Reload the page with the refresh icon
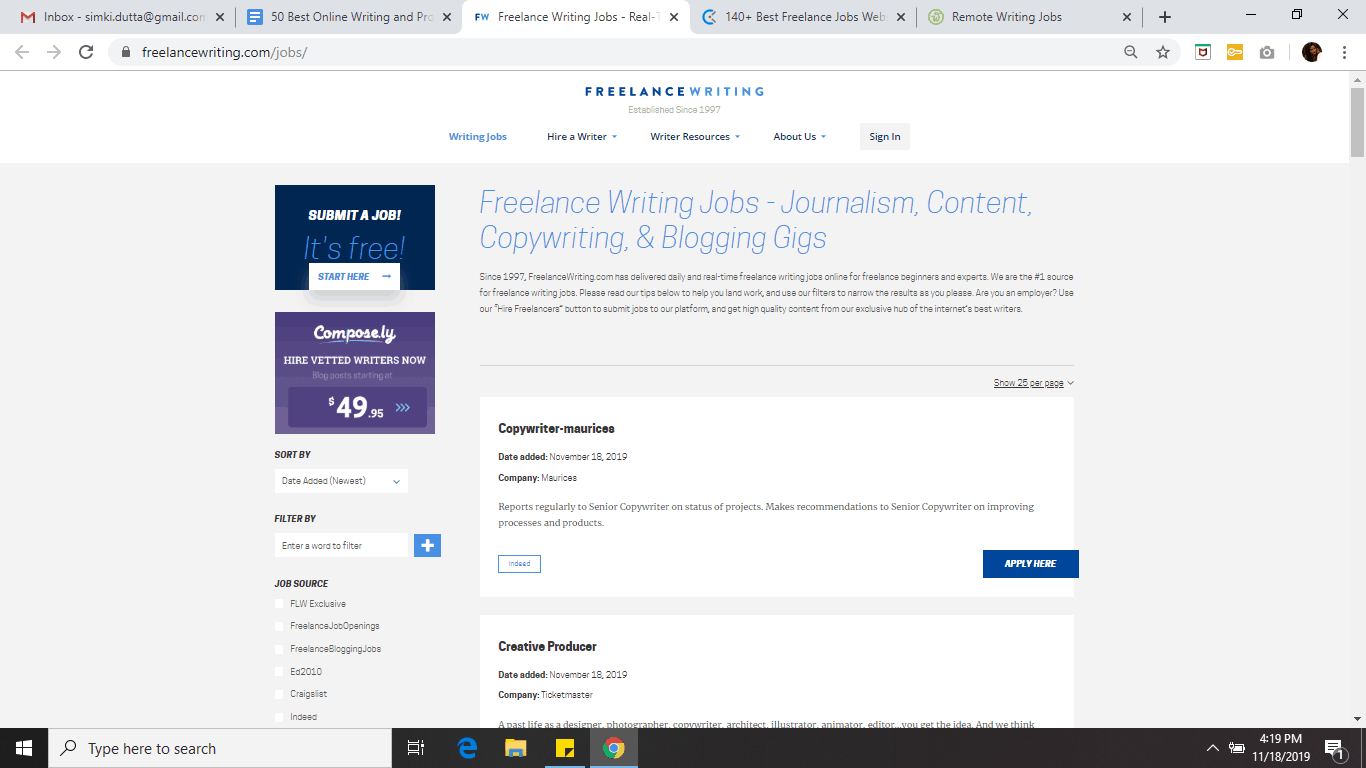This screenshot has height=768, width=1366. pos(86,52)
